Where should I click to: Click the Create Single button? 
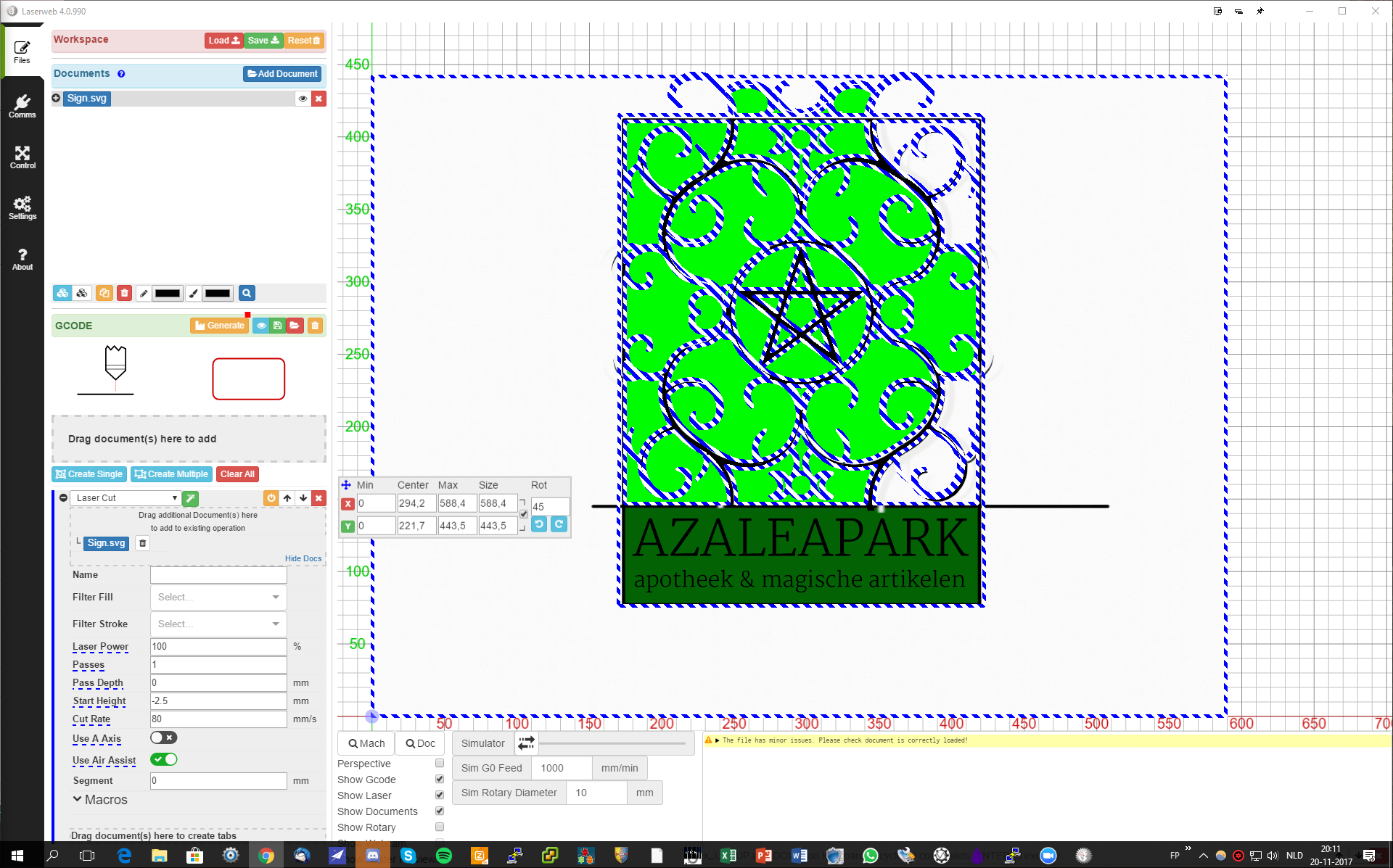(x=89, y=474)
